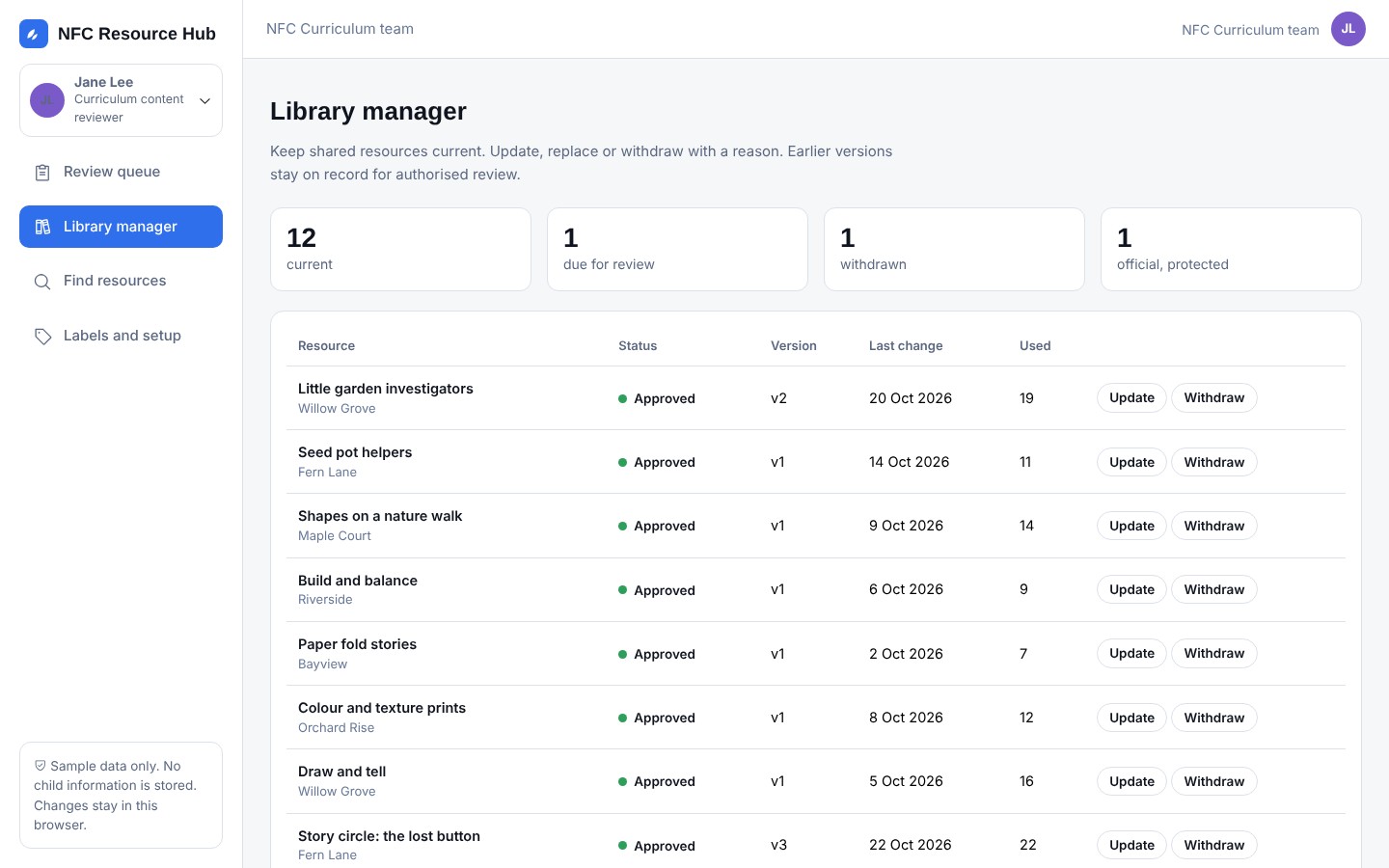Click the JL avatar in top bar
This screenshot has height=868, width=1389.
(x=1348, y=29)
